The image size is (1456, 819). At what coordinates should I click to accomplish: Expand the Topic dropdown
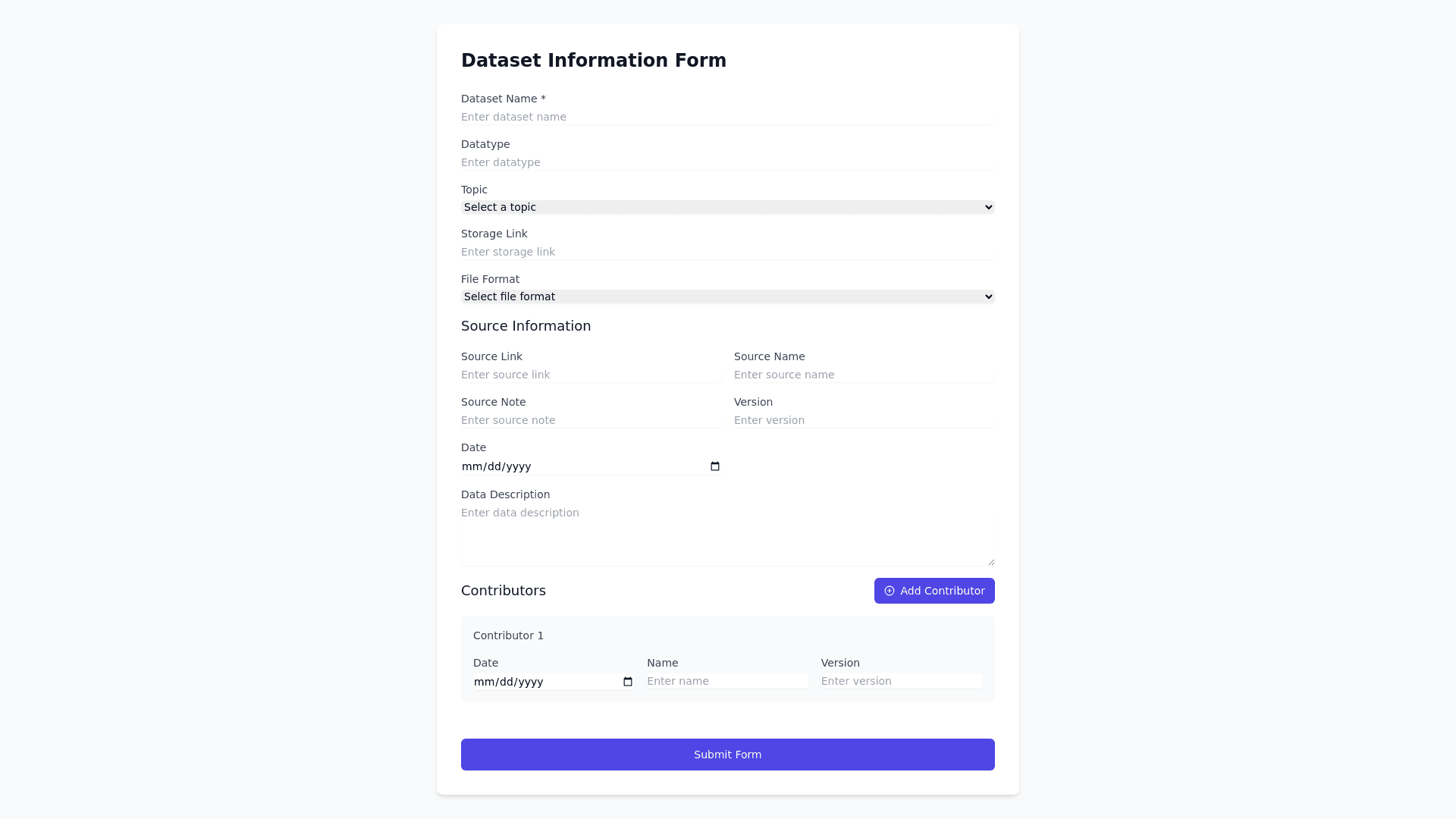(x=726, y=207)
